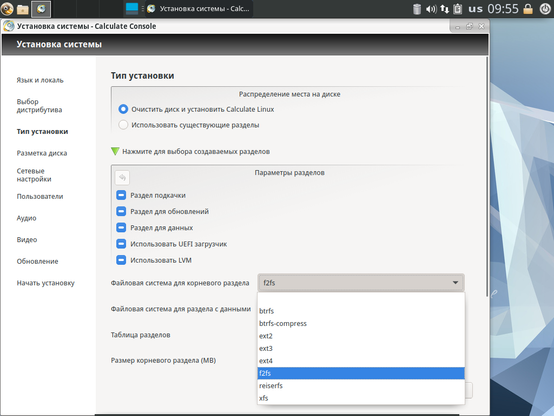Click the Calculate Console window title icon
The width and height of the screenshot is (554, 416).
coord(8,26)
